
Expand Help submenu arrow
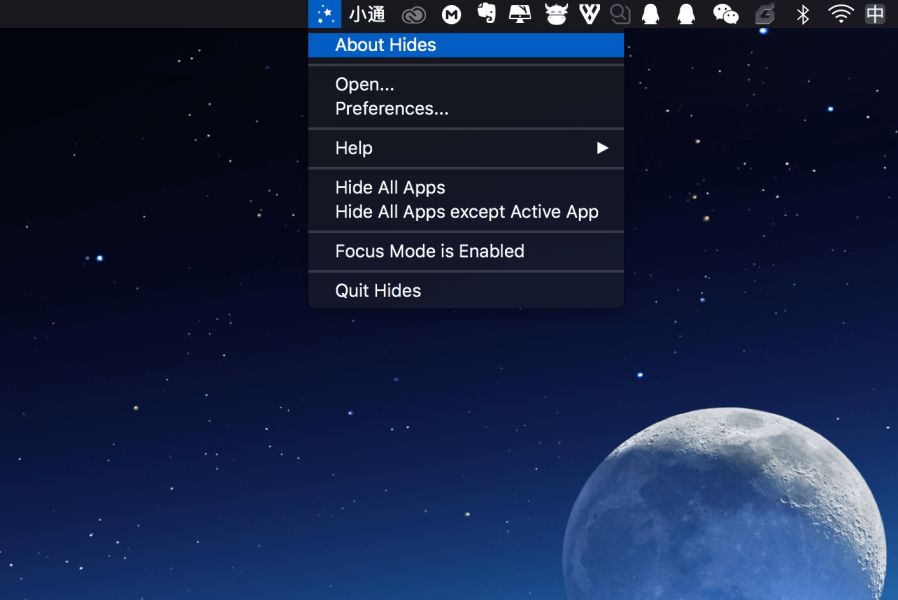(602, 148)
